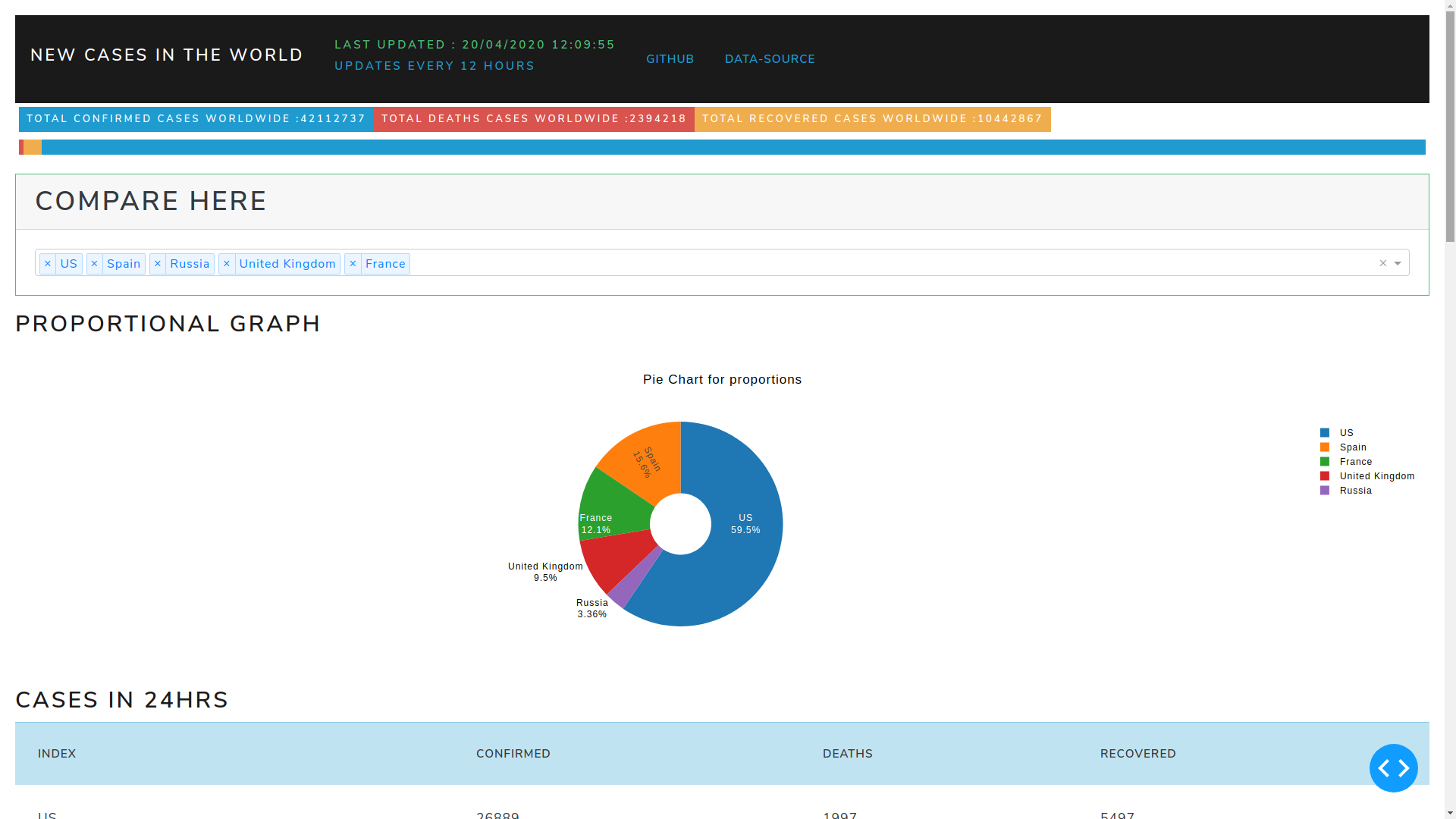1456x819 pixels.
Task: Remove France tag from compare list
Action: tap(353, 264)
